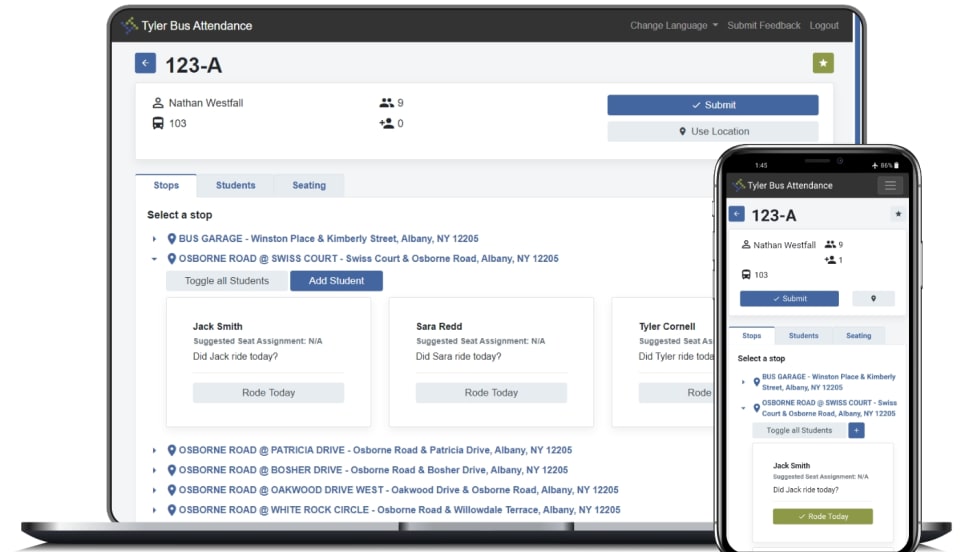Image resolution: width=980 pixels, height=552 pixels.
Task: Tap the hamburger menu on phone
Action: point(889,185)
